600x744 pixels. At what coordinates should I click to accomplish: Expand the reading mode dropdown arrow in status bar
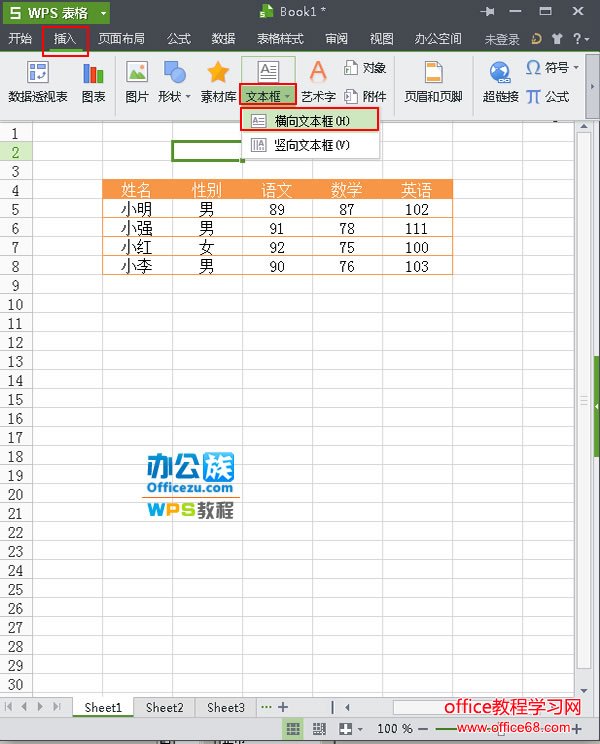point(360,729)
